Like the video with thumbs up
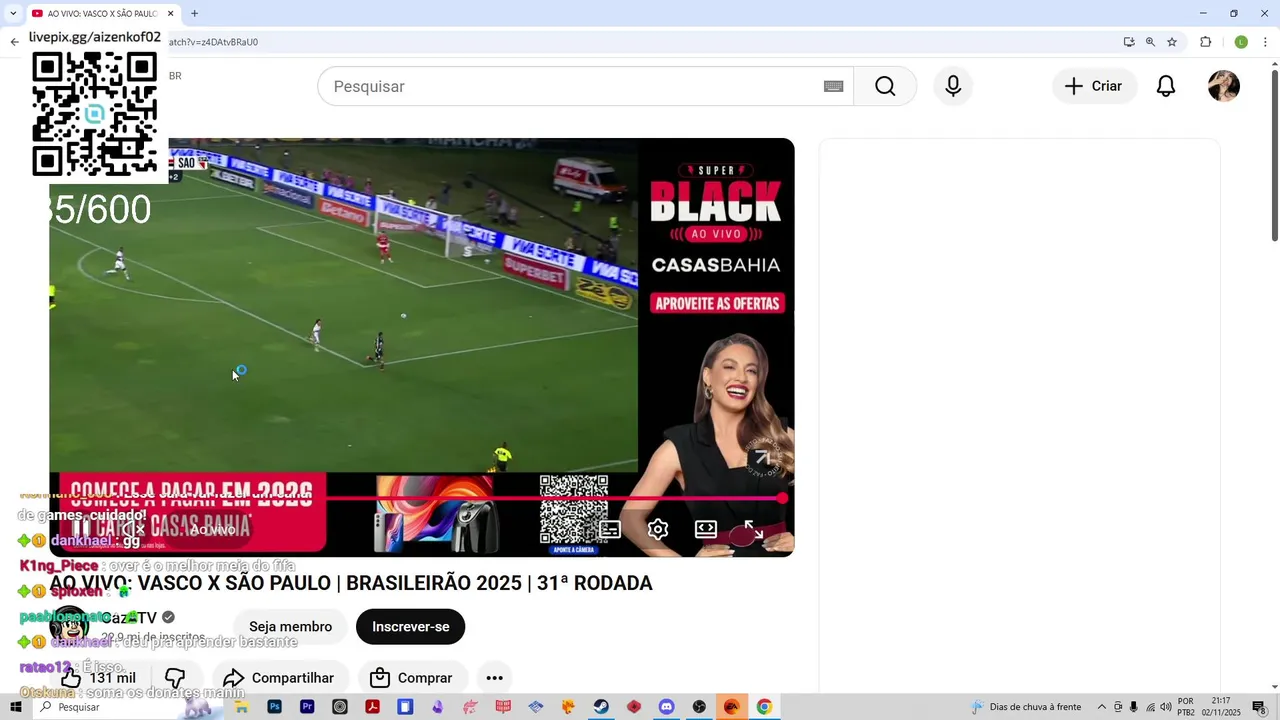This screenshot has width=1280, height=720. 98,678
